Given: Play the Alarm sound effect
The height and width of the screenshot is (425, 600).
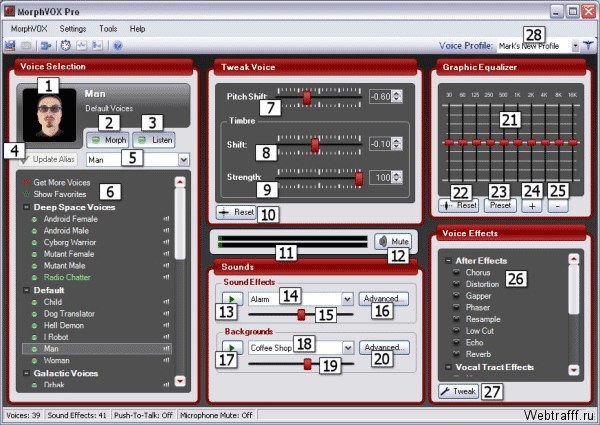Looking at the screenshot, I should pyautogui.click(x=232, y=299).
